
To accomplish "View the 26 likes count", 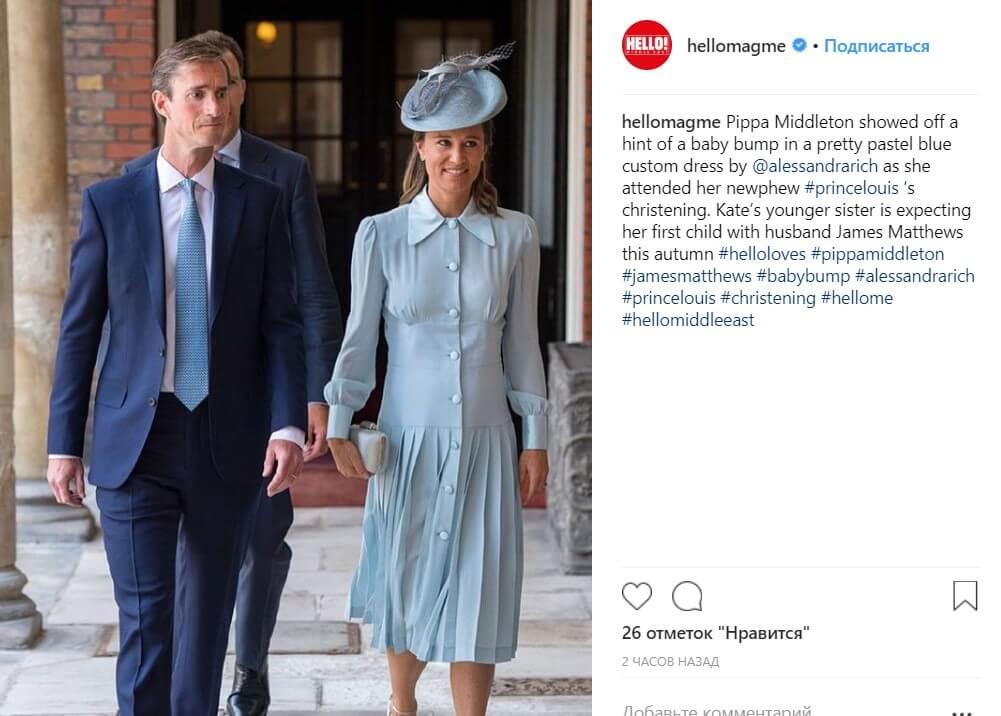I will [x=716, y=633].
